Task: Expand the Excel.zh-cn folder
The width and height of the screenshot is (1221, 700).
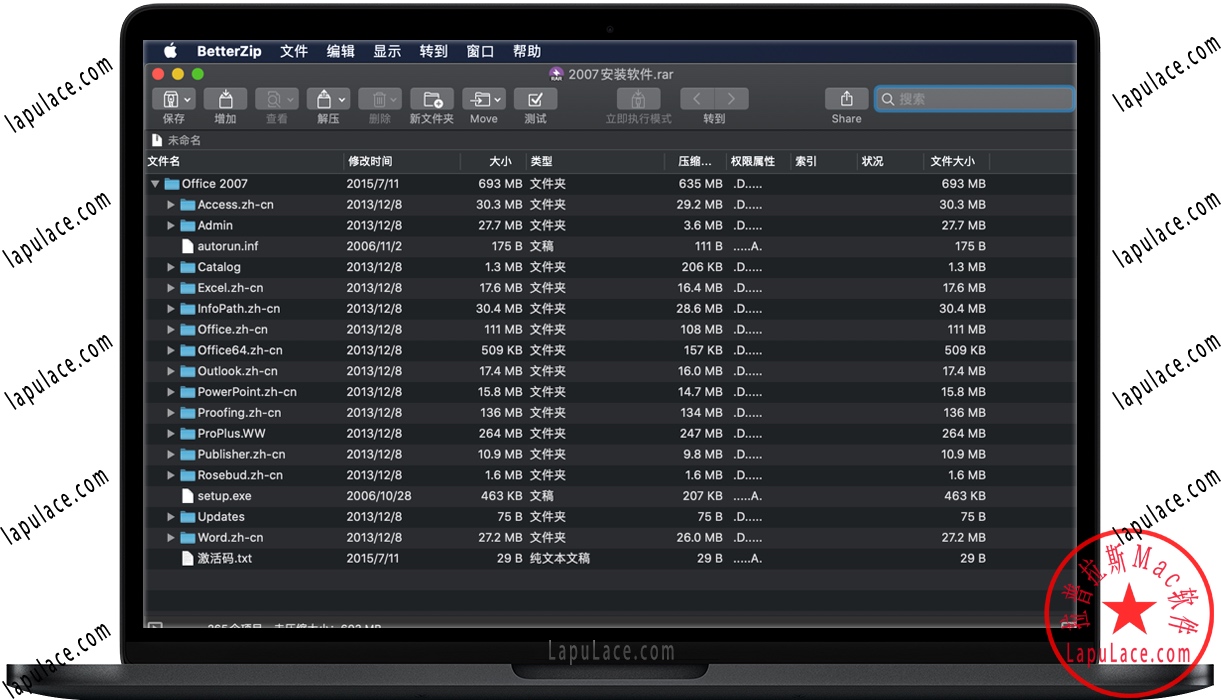Action: tap(171, 288)
